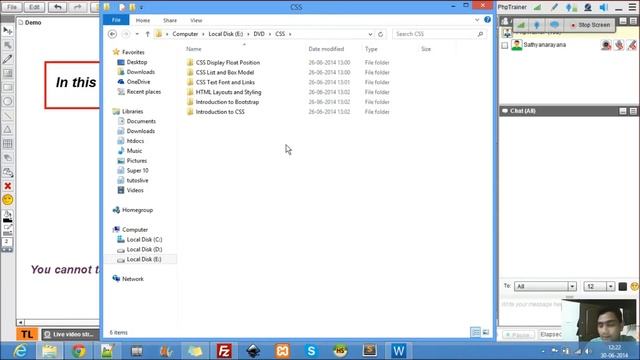Open Microsoft Word from the taskbar
The height and width of the screenshot is (360, 640).
tap(398, 351)
